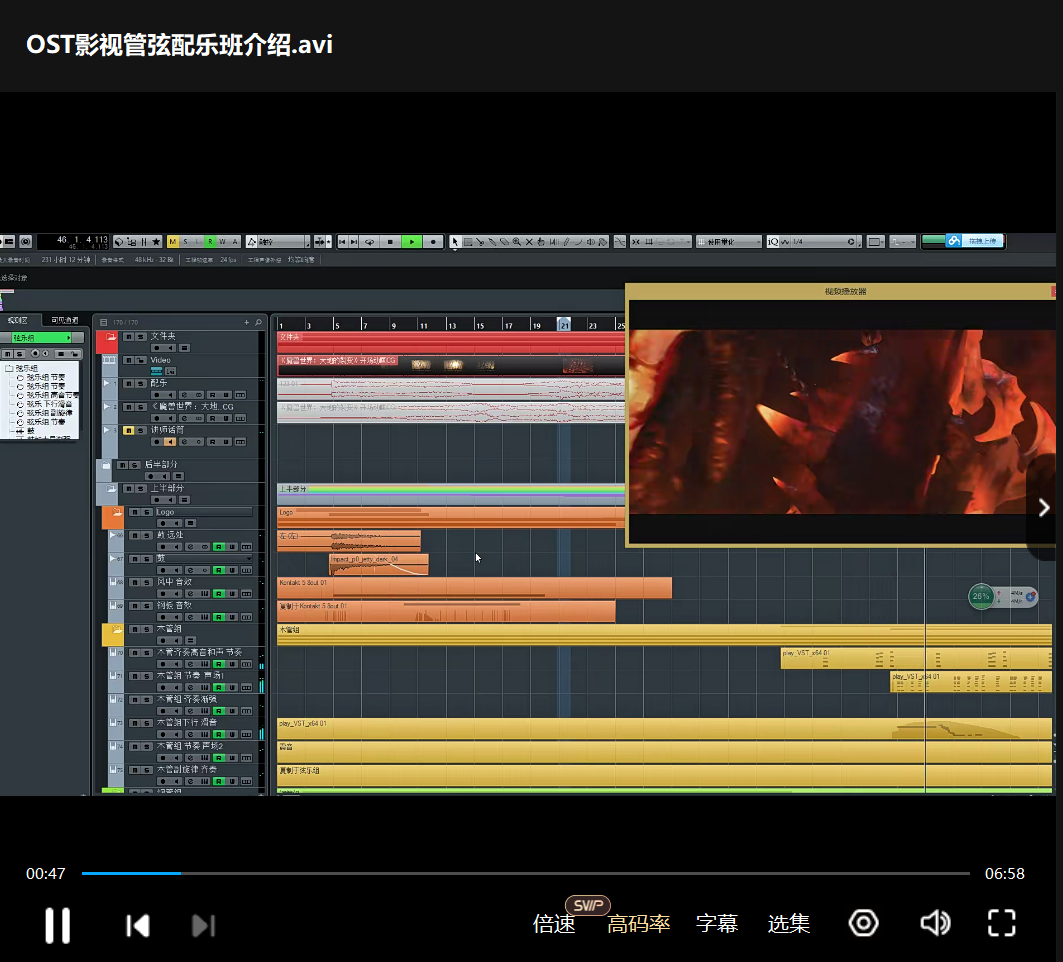Skip to the next video
The image size is (1063, 962).
pyautogui.click(x=203, y=925)
